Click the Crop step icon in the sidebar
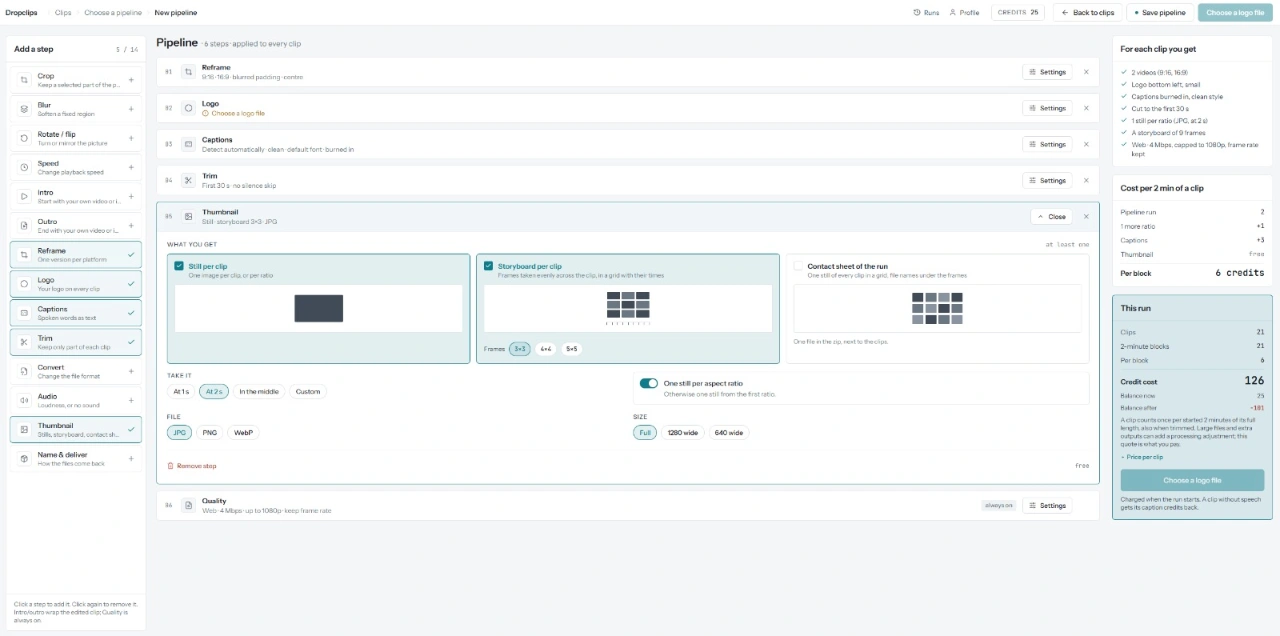This screenshot has height=636, width=1280. pos(24,80)
